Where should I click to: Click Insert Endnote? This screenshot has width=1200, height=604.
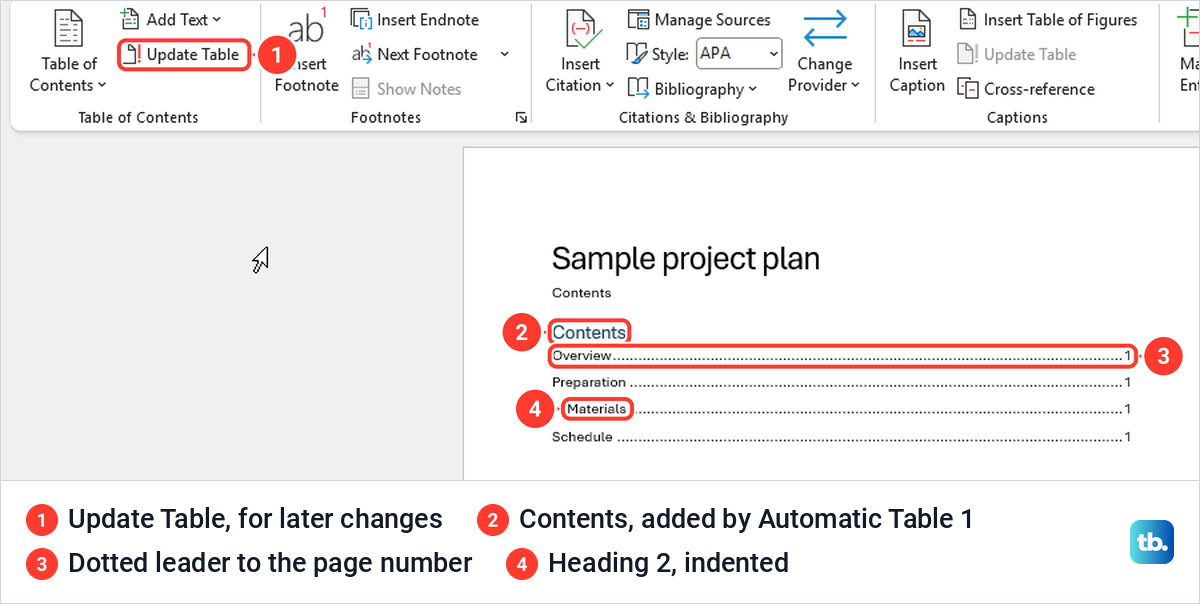(415, 19)
